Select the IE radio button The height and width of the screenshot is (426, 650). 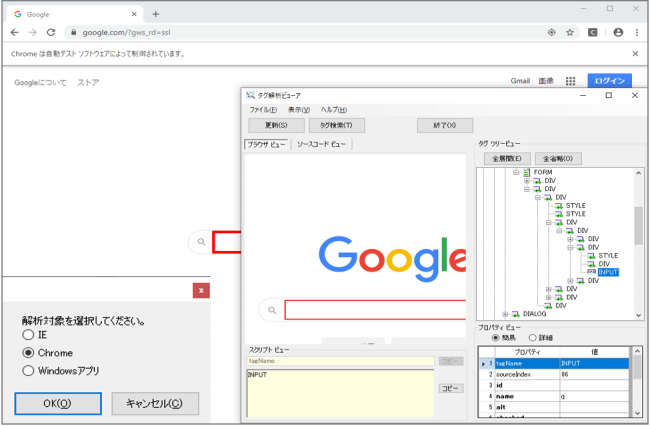coord(28,335)
